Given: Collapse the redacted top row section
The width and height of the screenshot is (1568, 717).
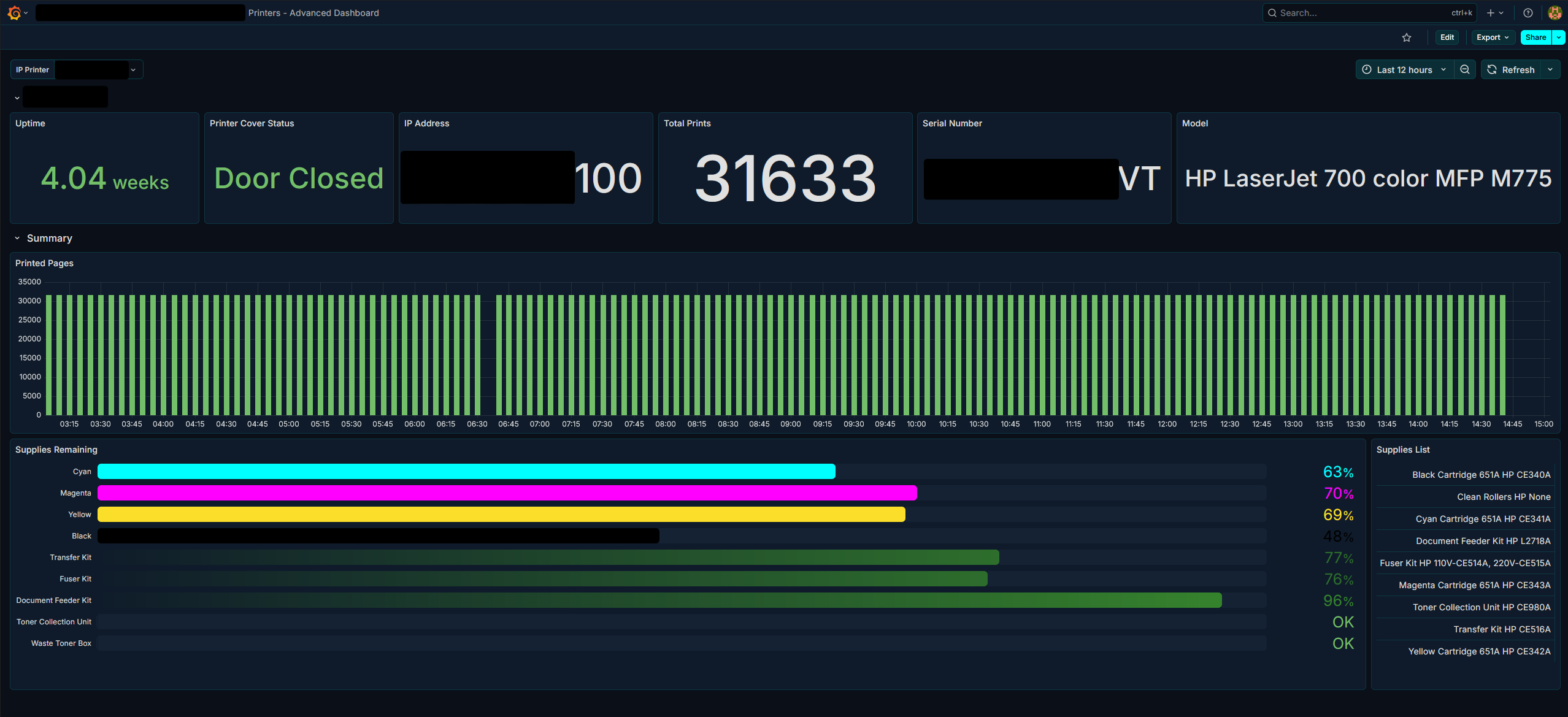Looking at the screenshot, I should (x=17, y=98).
